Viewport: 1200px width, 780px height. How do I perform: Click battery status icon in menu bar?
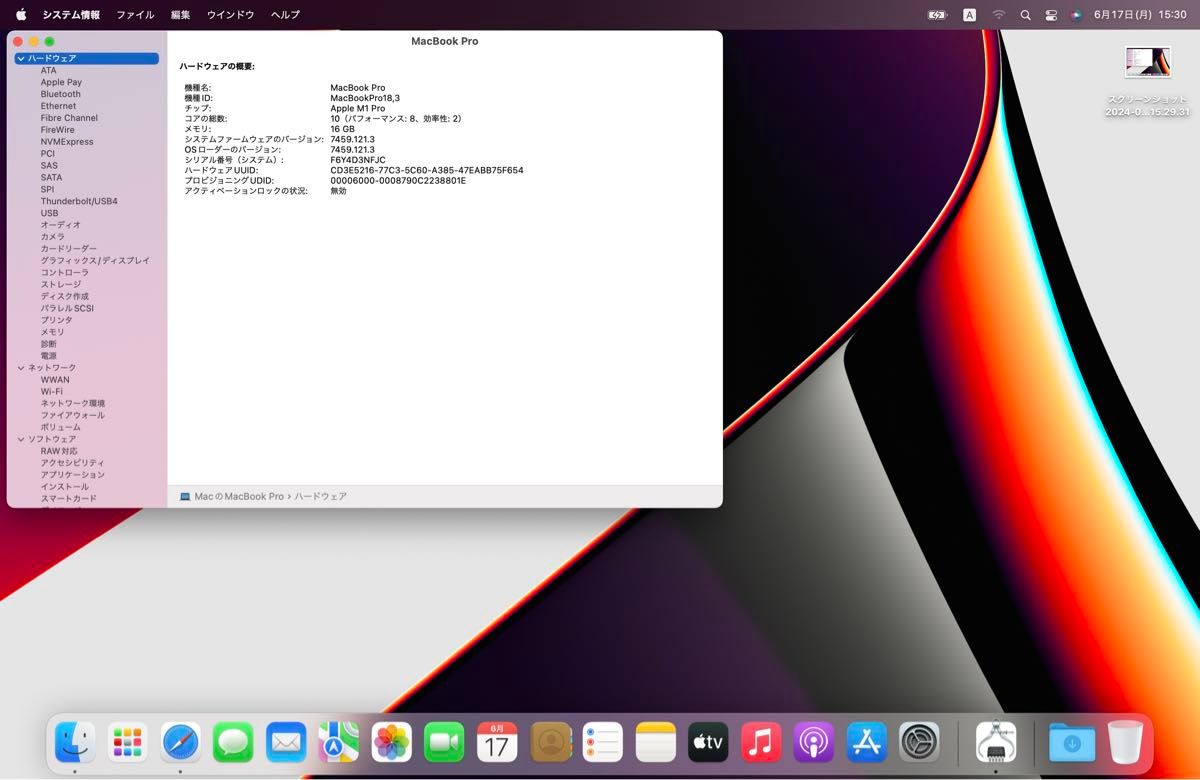937,15
